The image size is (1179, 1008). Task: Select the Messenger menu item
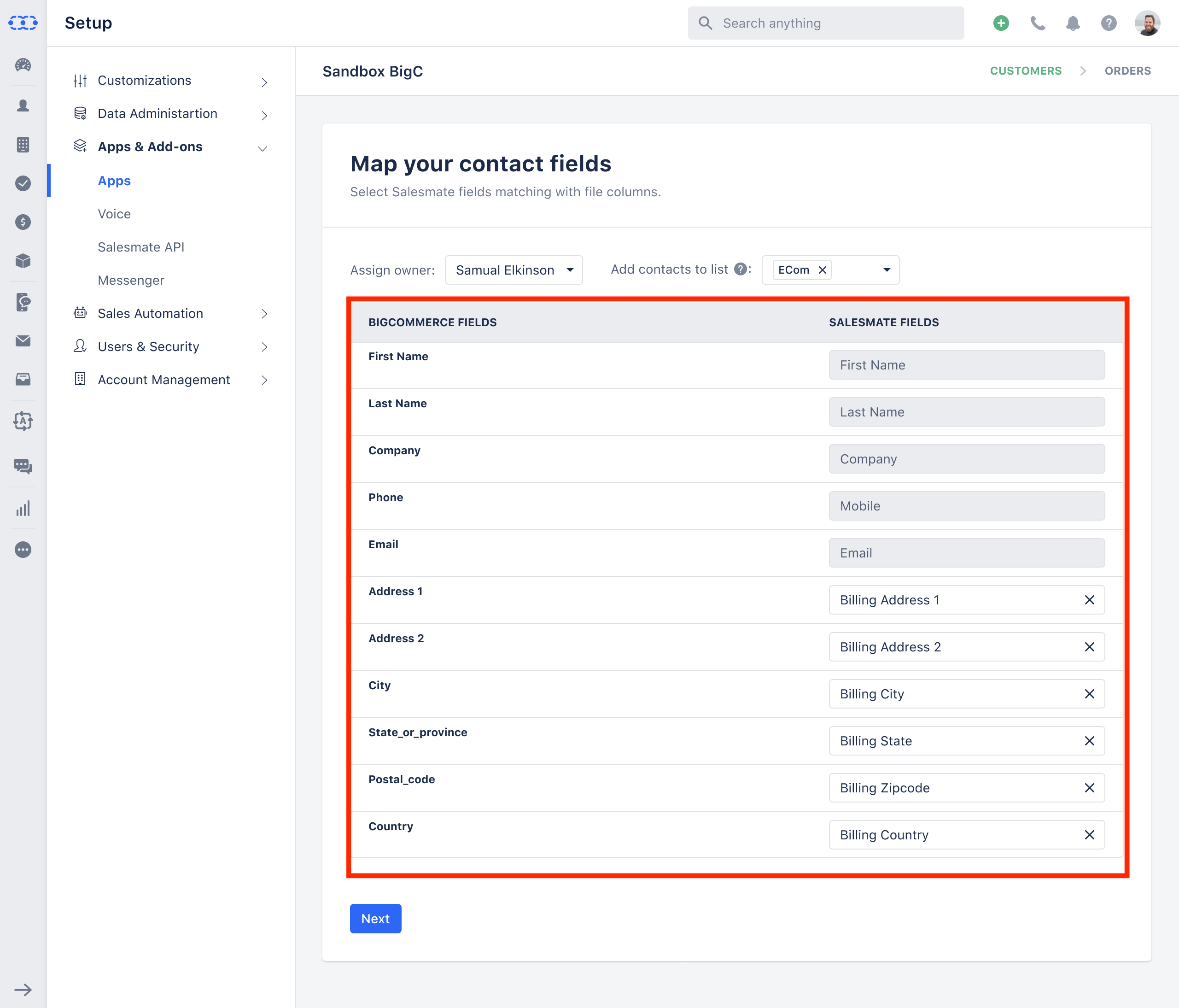131,281
